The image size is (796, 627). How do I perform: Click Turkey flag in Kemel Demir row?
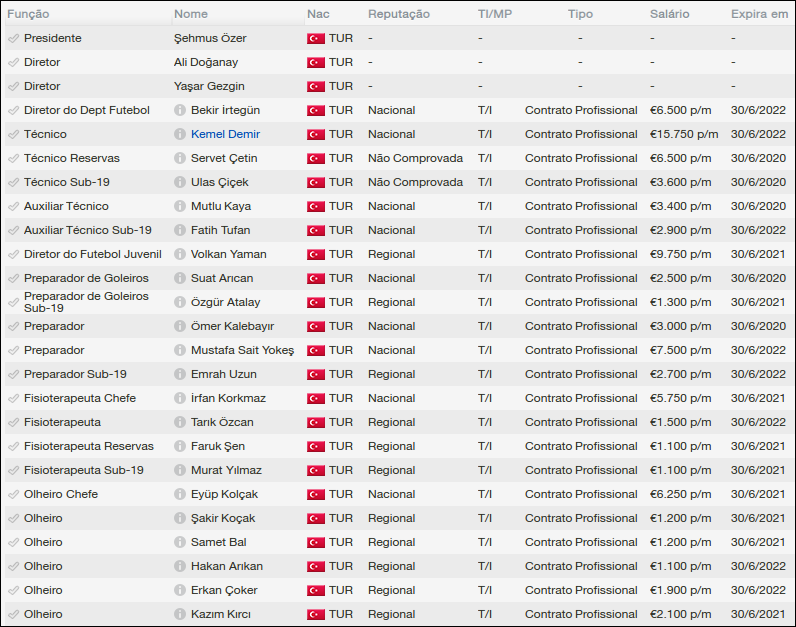(x=316, y=134)
